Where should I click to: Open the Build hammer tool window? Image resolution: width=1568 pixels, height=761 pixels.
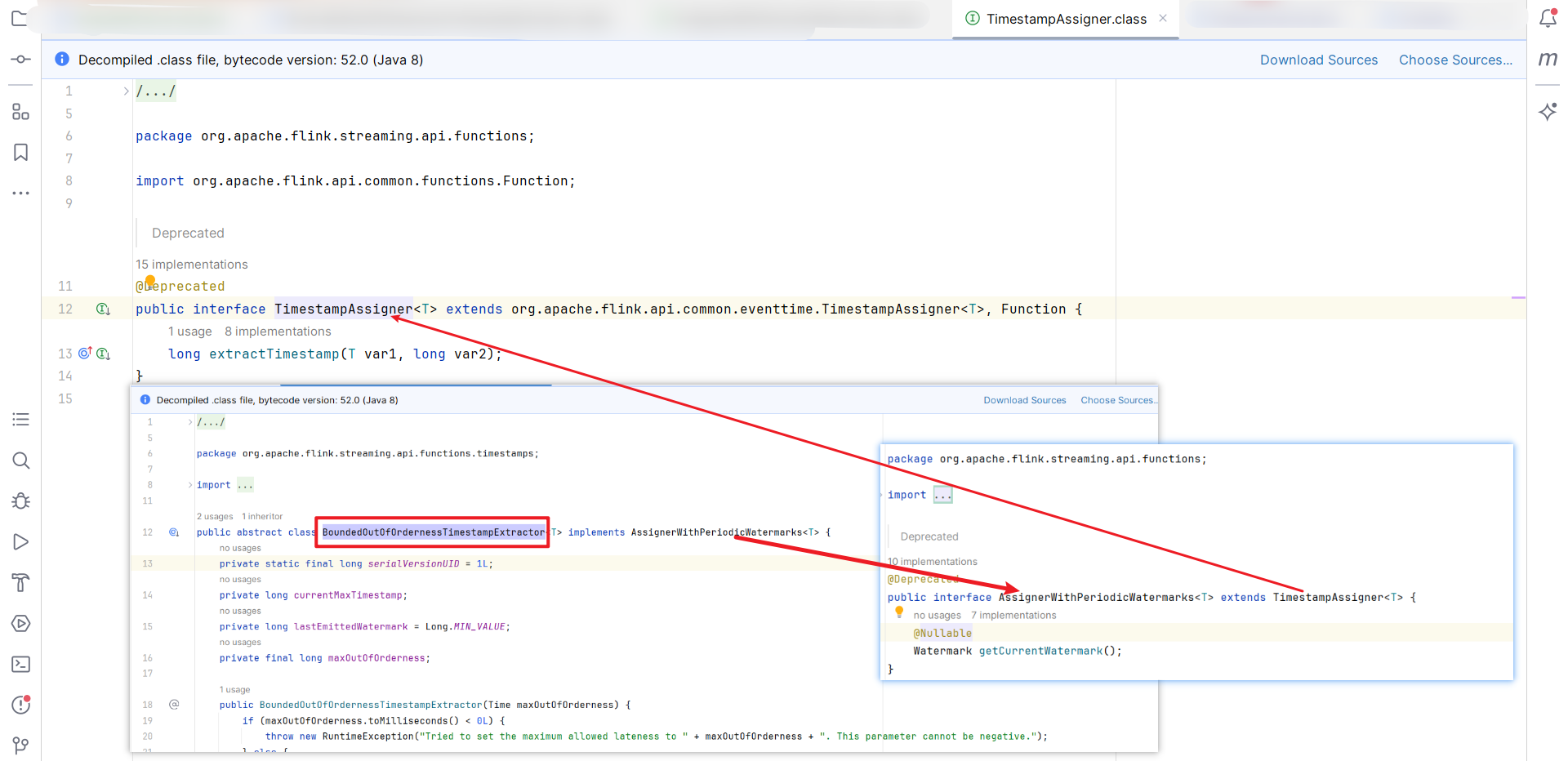pyautogui.click(x=20, y=583)
